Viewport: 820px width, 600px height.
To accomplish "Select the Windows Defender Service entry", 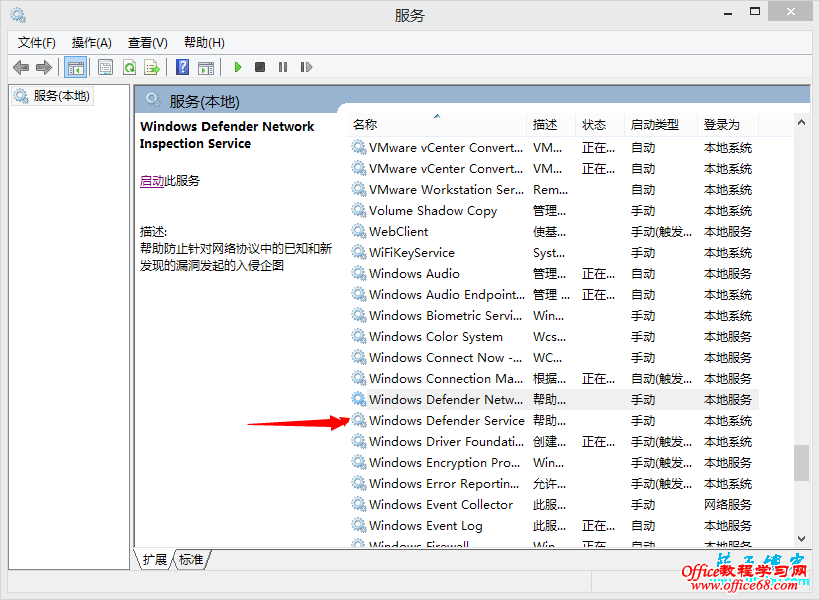I will coord(446,420).
